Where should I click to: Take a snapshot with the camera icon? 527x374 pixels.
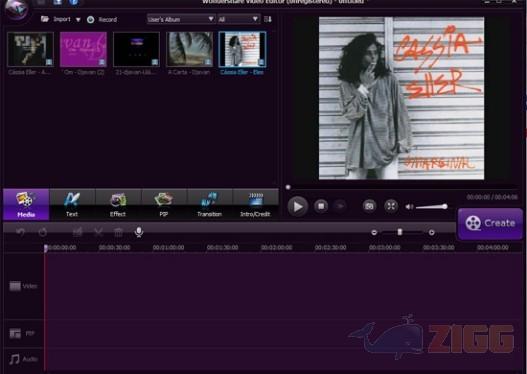(x=369, y=206)
